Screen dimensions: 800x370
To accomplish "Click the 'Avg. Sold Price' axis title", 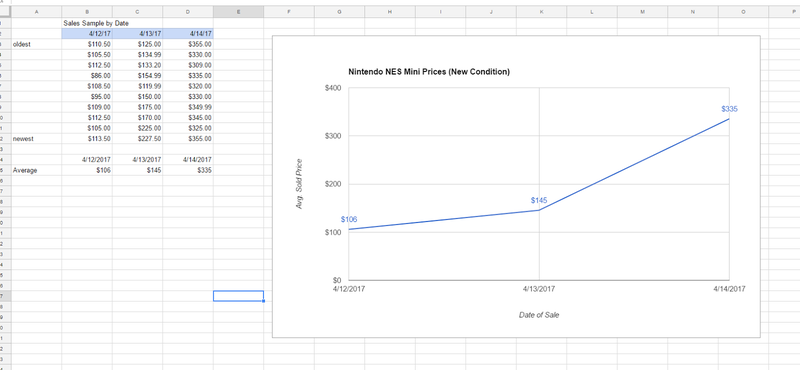I will (299, 184).
